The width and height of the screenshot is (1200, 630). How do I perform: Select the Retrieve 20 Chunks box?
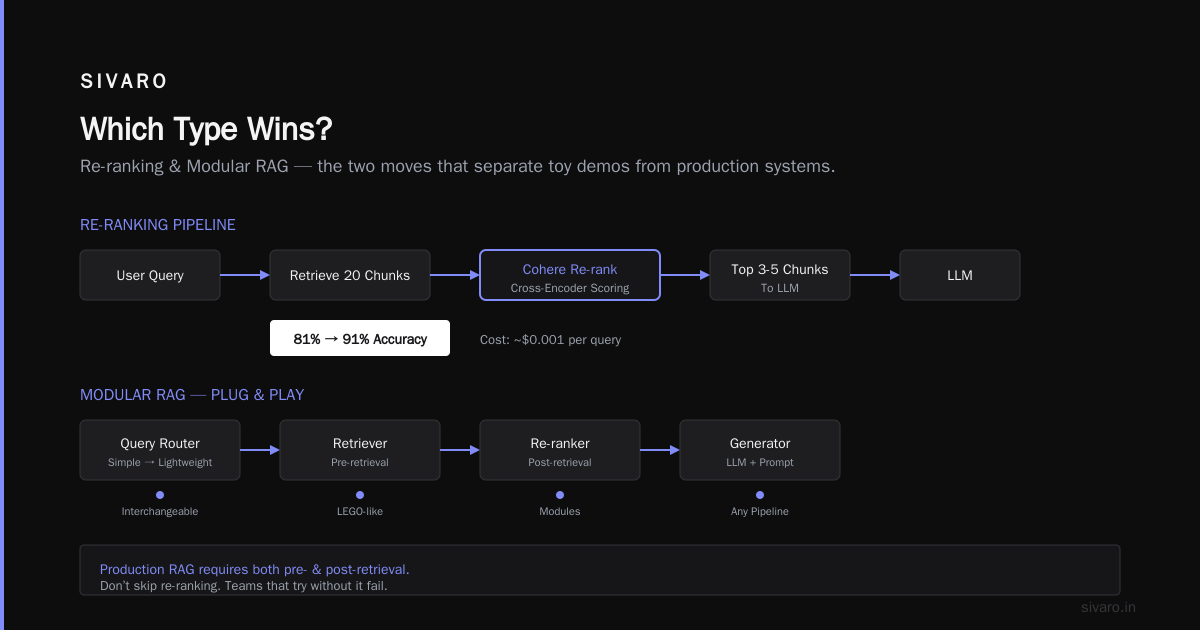click(x=350, y=275)
